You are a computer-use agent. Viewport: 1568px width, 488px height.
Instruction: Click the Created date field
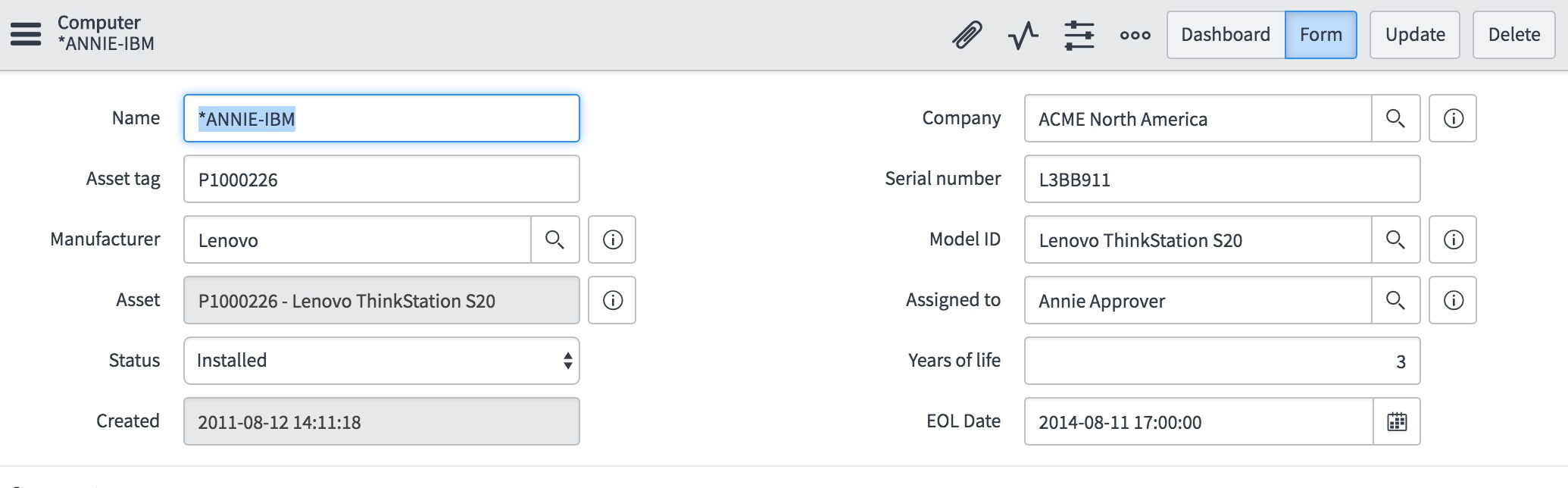[382, 421]
